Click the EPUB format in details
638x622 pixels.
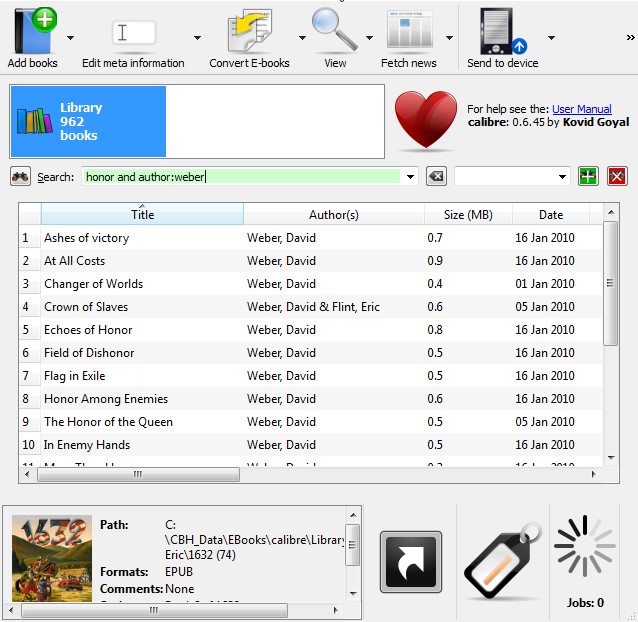179,572
